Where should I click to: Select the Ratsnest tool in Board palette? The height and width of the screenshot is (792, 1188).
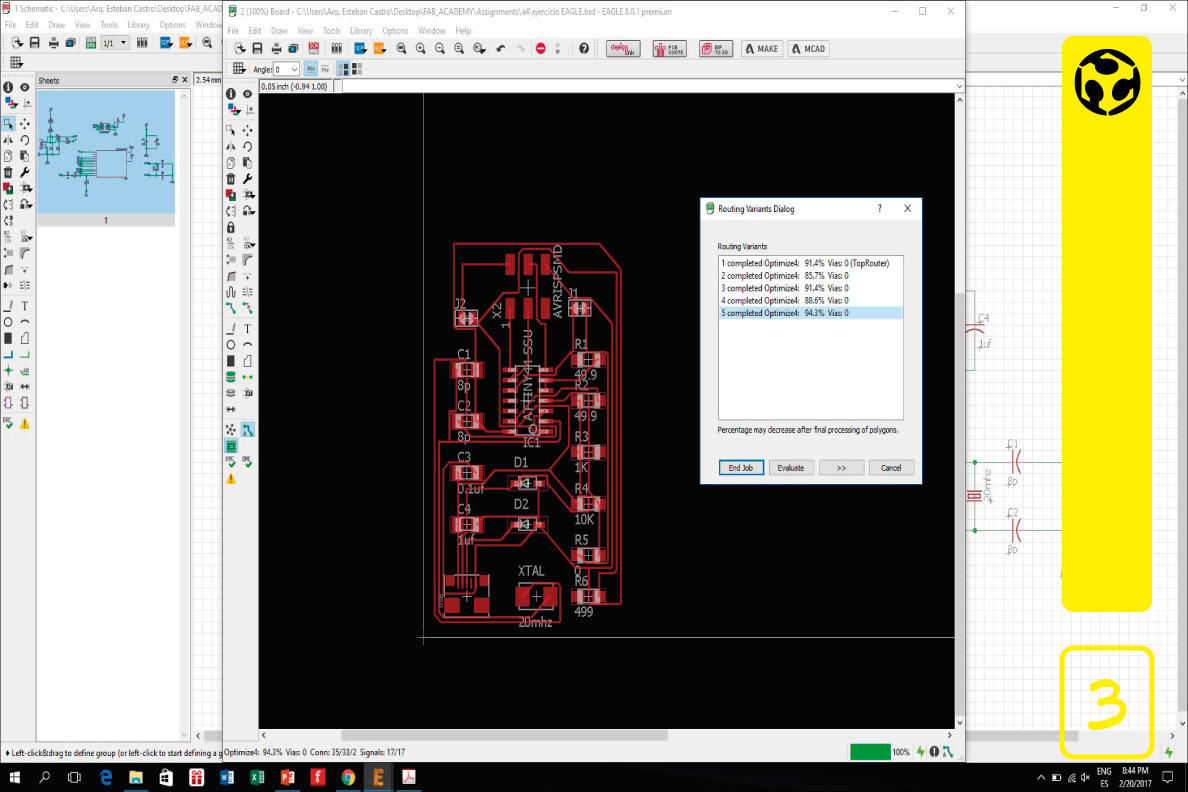click(231, 430)
